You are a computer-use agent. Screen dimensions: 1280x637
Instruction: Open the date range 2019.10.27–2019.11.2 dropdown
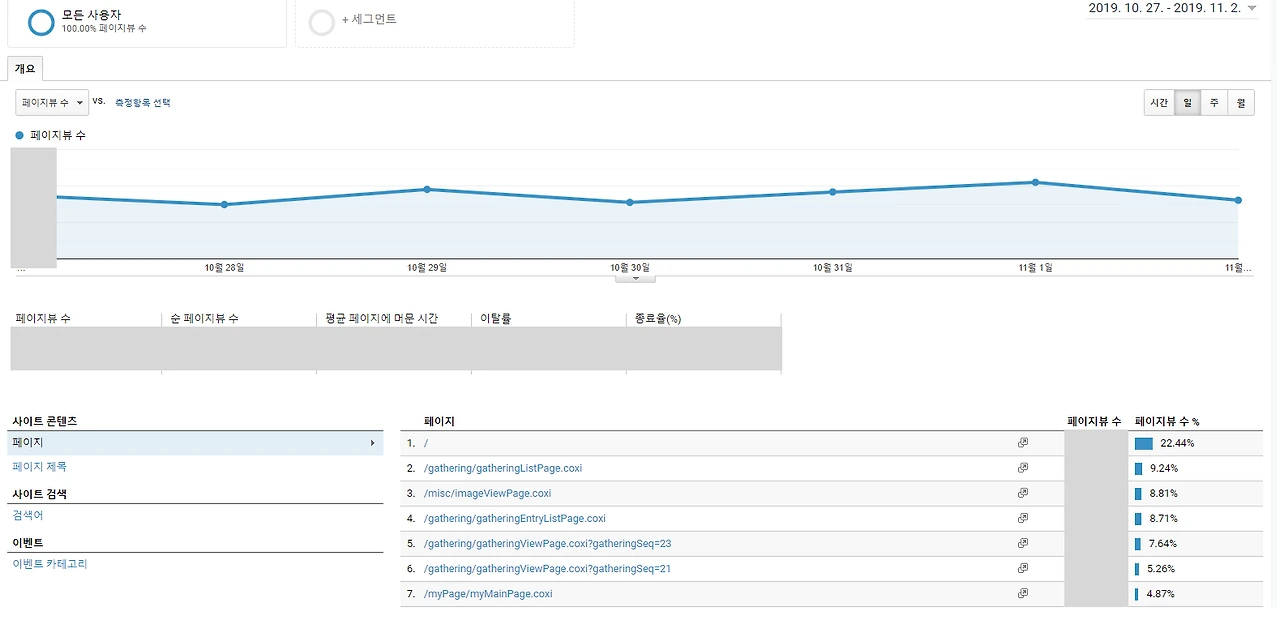[x=1170, y=8]
